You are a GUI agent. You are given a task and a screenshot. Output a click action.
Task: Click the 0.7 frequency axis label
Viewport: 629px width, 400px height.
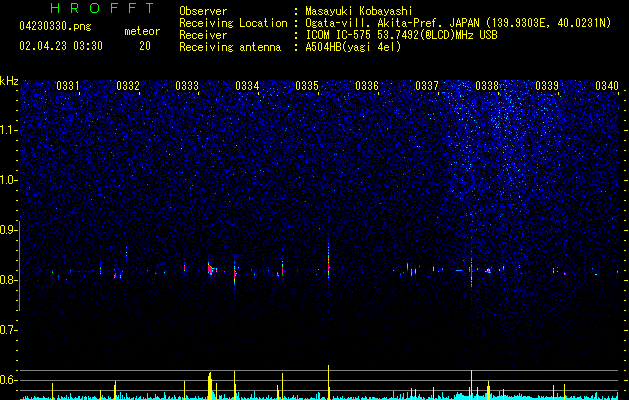tap(7, 330)
